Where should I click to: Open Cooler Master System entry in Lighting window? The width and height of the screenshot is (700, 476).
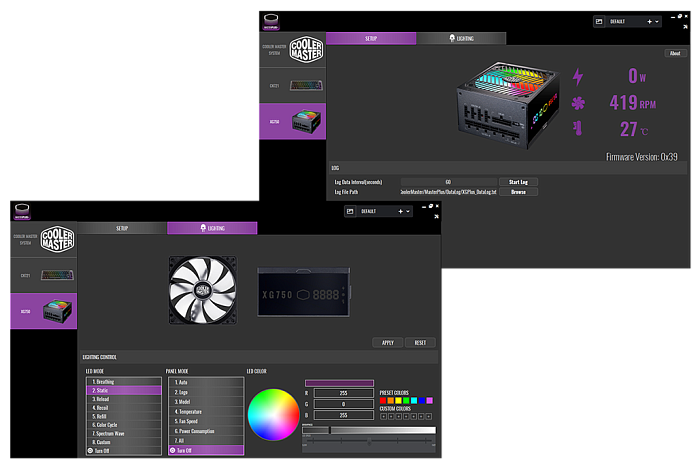pos(44,239)
